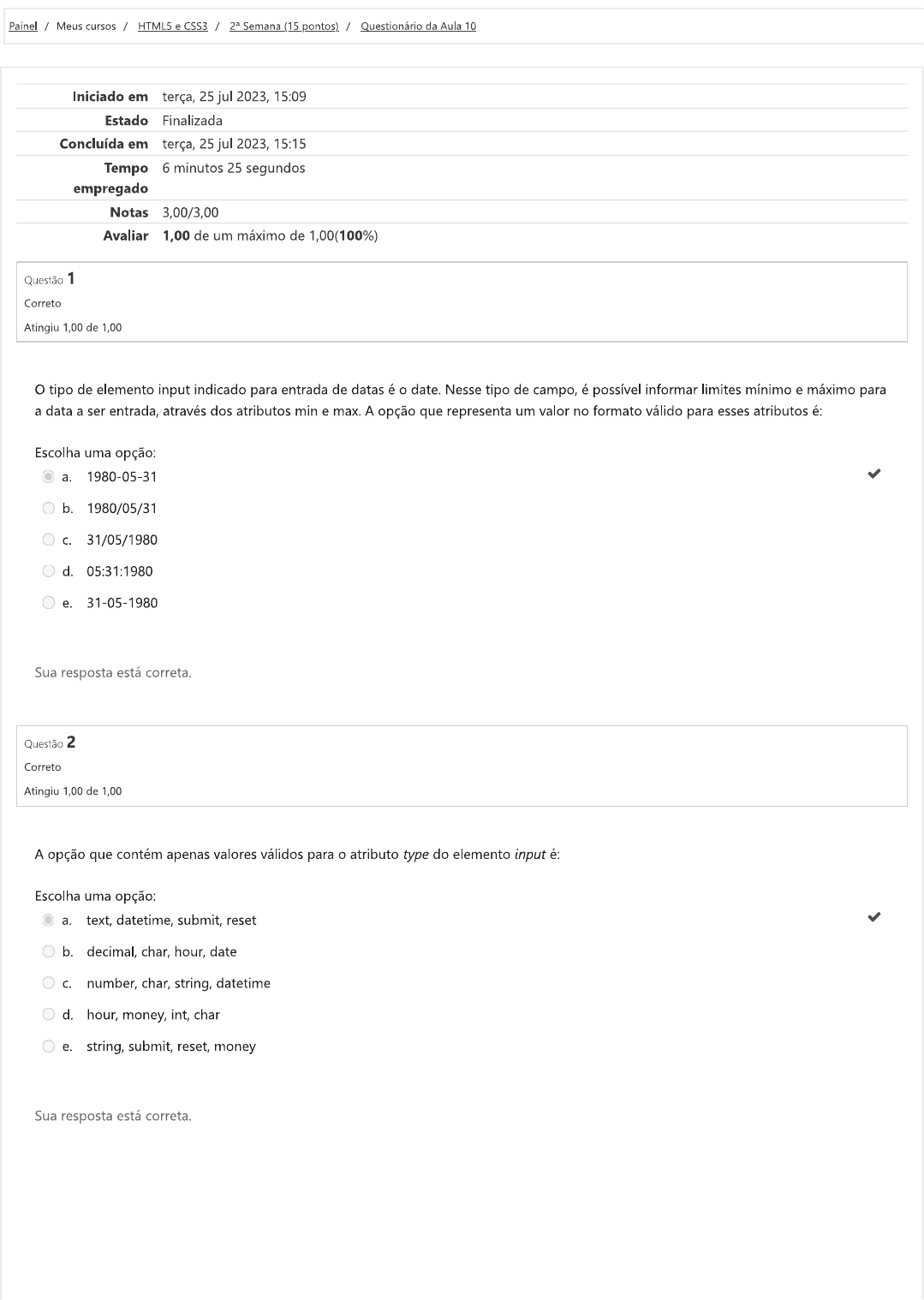Select radio option 1980/05/31

[x=49, y=508]
